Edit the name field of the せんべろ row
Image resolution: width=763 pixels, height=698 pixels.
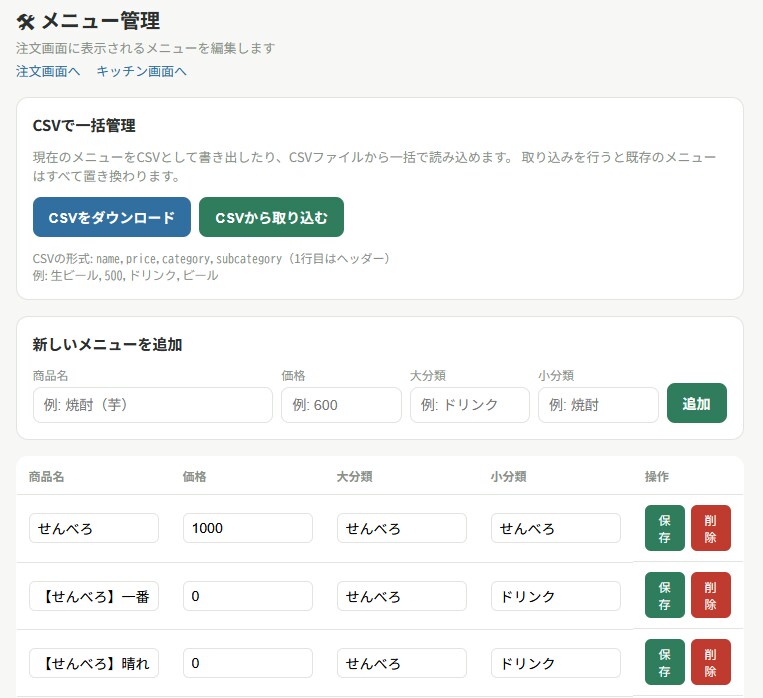coord(94,528)
